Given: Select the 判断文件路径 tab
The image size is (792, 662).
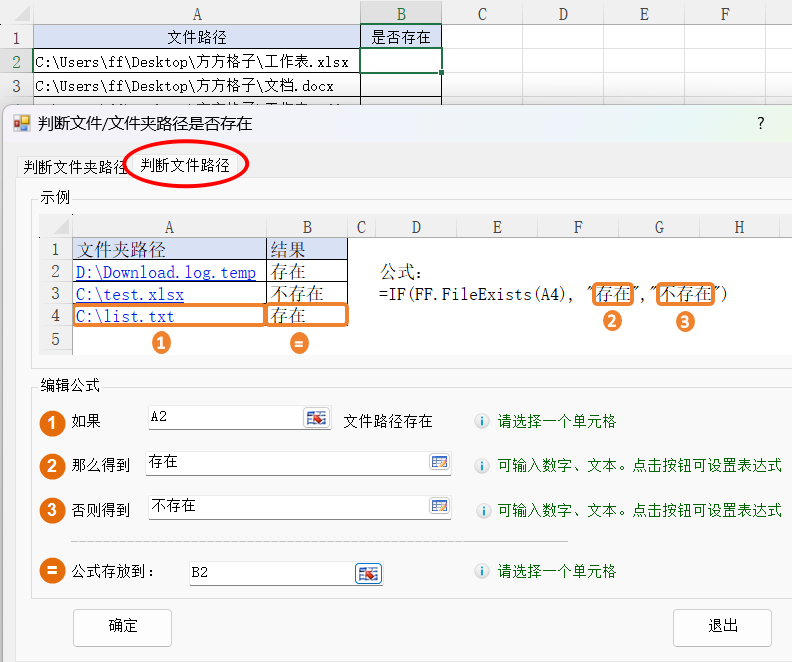Looking at the screenshot, I should tap(185, 165).
